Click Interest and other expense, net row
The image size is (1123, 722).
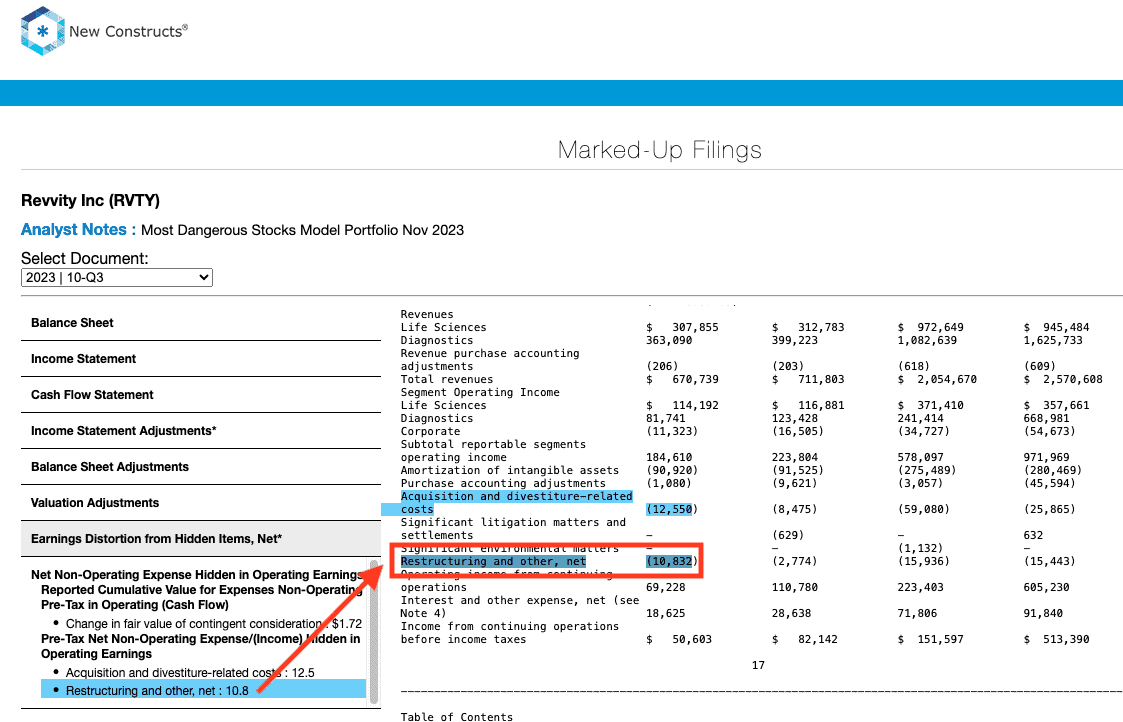(519, 607)
